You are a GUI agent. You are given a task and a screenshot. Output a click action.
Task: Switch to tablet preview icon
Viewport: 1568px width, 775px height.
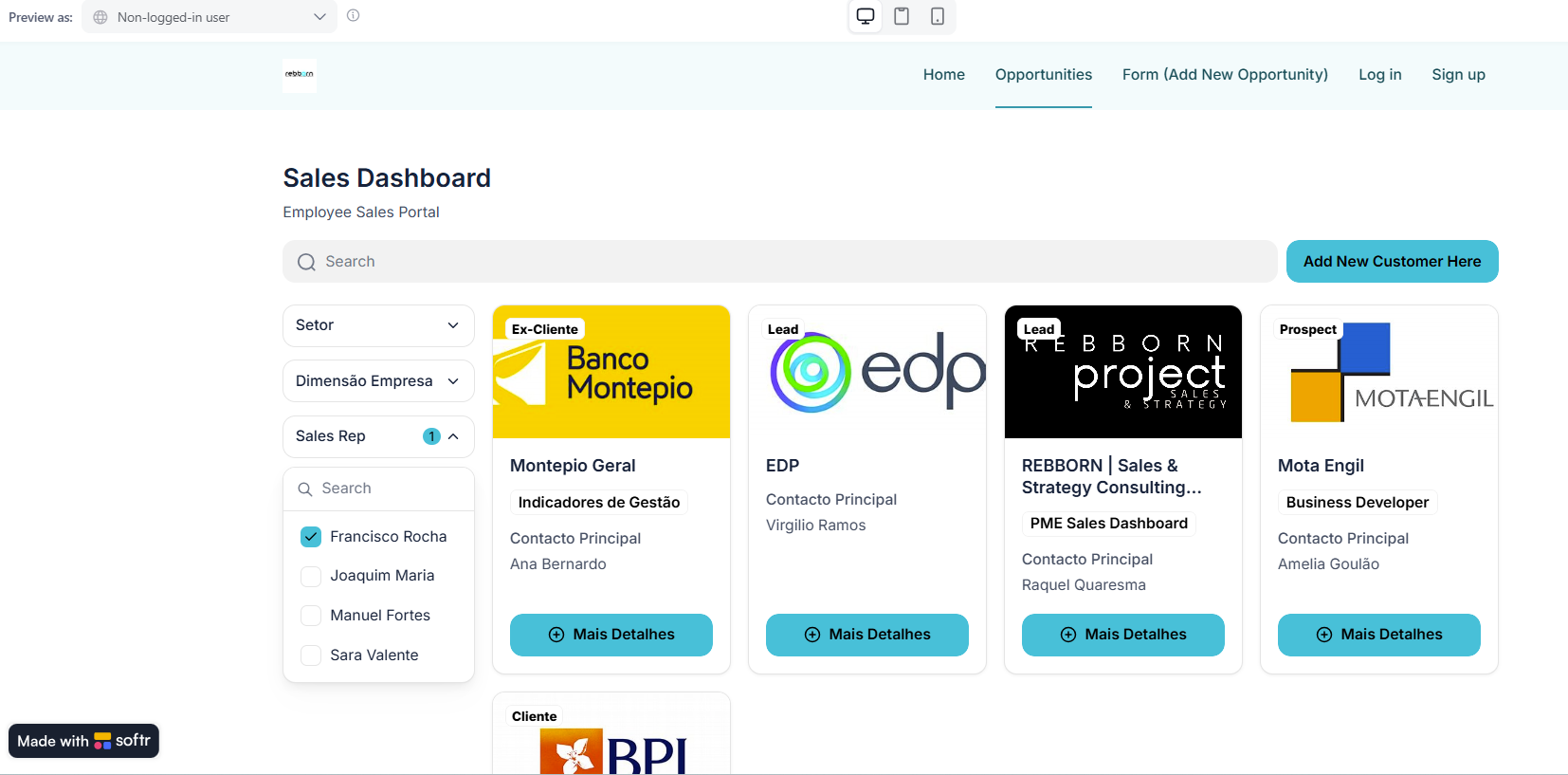click(x=902, y=16)
